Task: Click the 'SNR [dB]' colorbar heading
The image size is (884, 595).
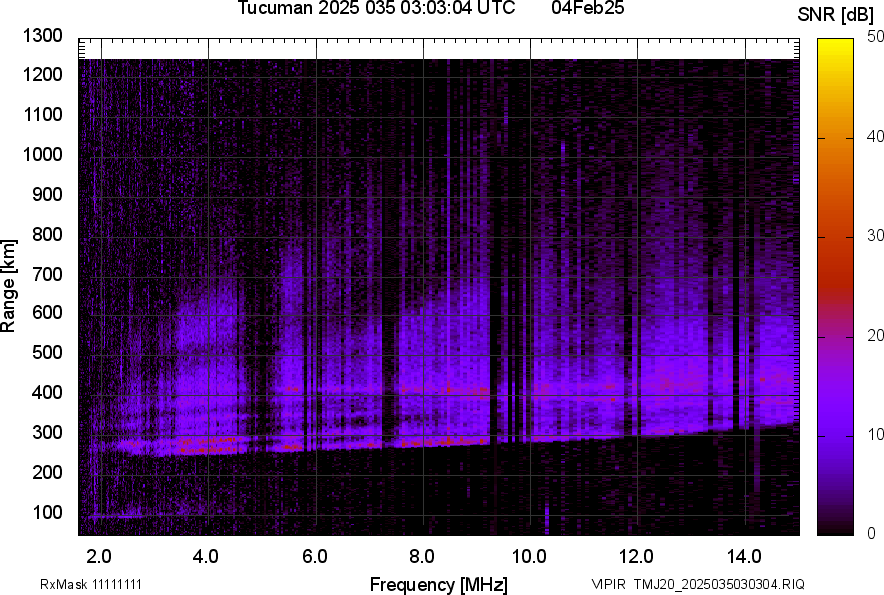Action: click(x=836, y=15)
